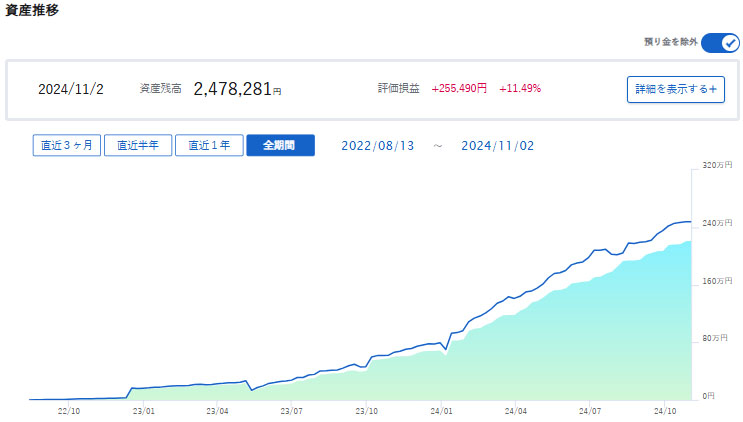Click the 23/04 label on chart axis
This screenshot has width=743, height=422.
click(217, 410)
